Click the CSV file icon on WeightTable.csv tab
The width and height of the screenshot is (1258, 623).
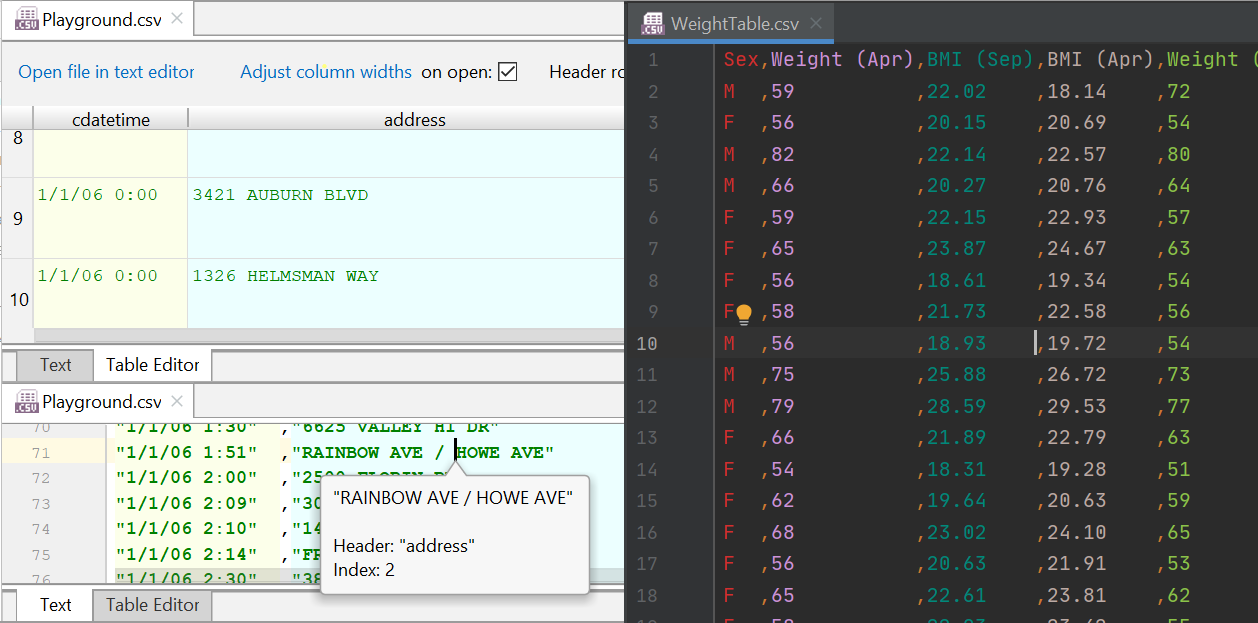click(x=653, y=24)
